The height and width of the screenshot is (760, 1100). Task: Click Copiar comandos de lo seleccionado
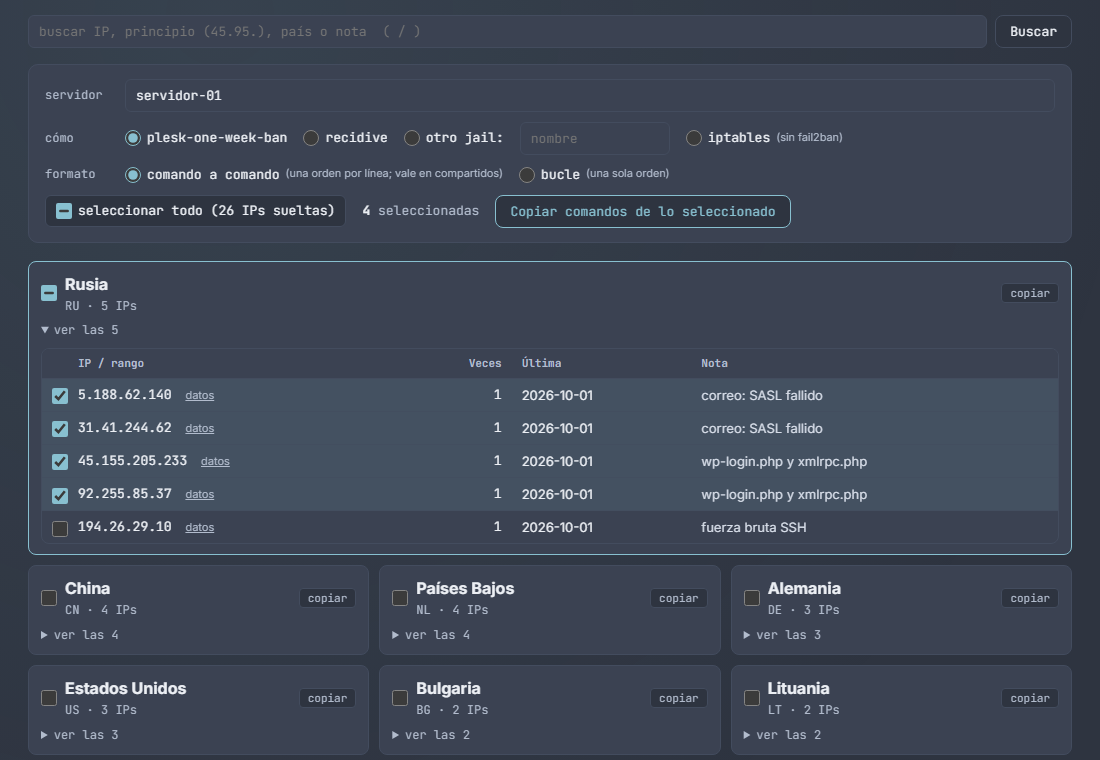[x=643, y=211]
